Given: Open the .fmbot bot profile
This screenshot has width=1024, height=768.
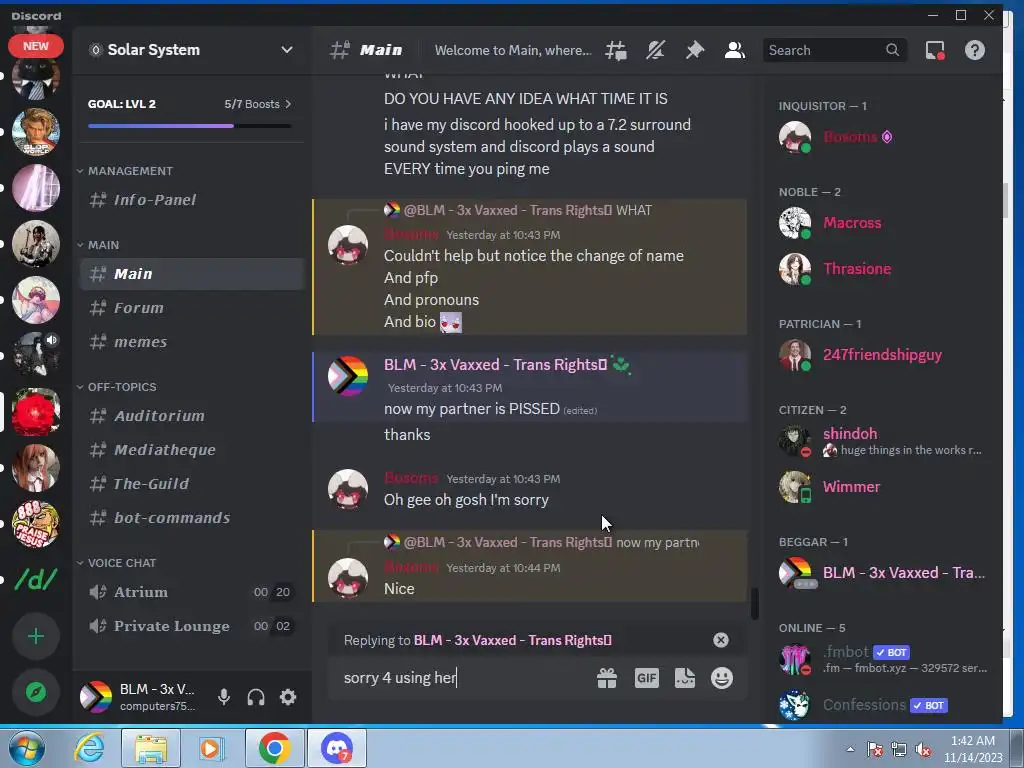Looking at the screenshot, I should point(883,659).
